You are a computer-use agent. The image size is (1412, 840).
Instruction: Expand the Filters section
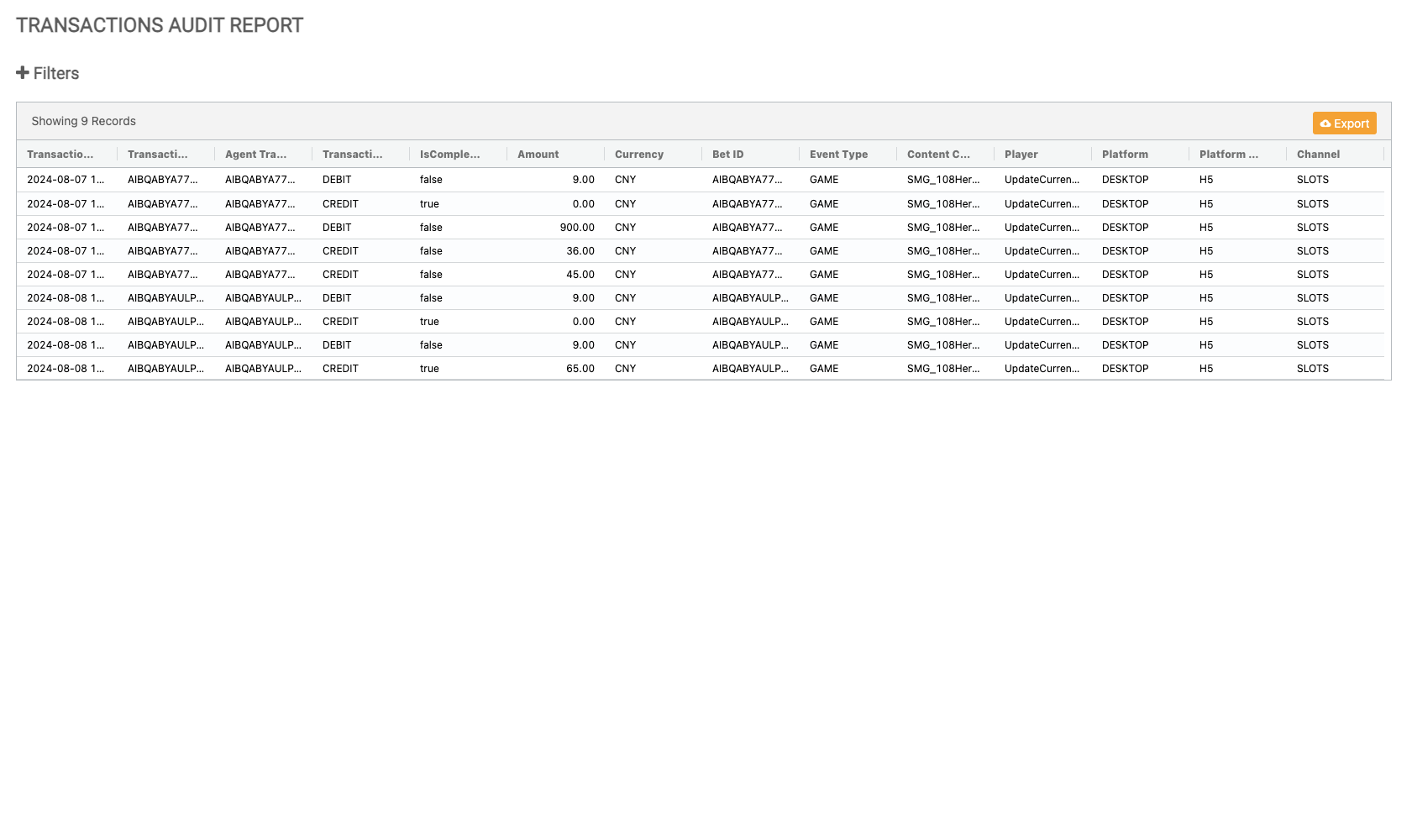(x=55, y=74)
